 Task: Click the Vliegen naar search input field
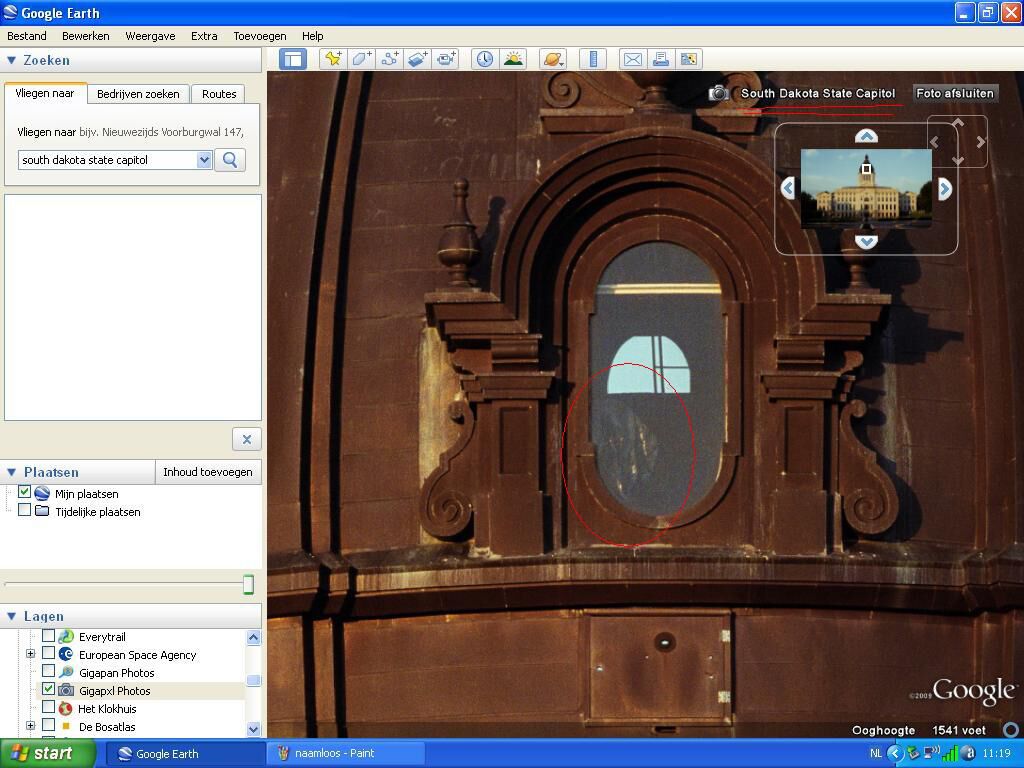tap(108, 160)
